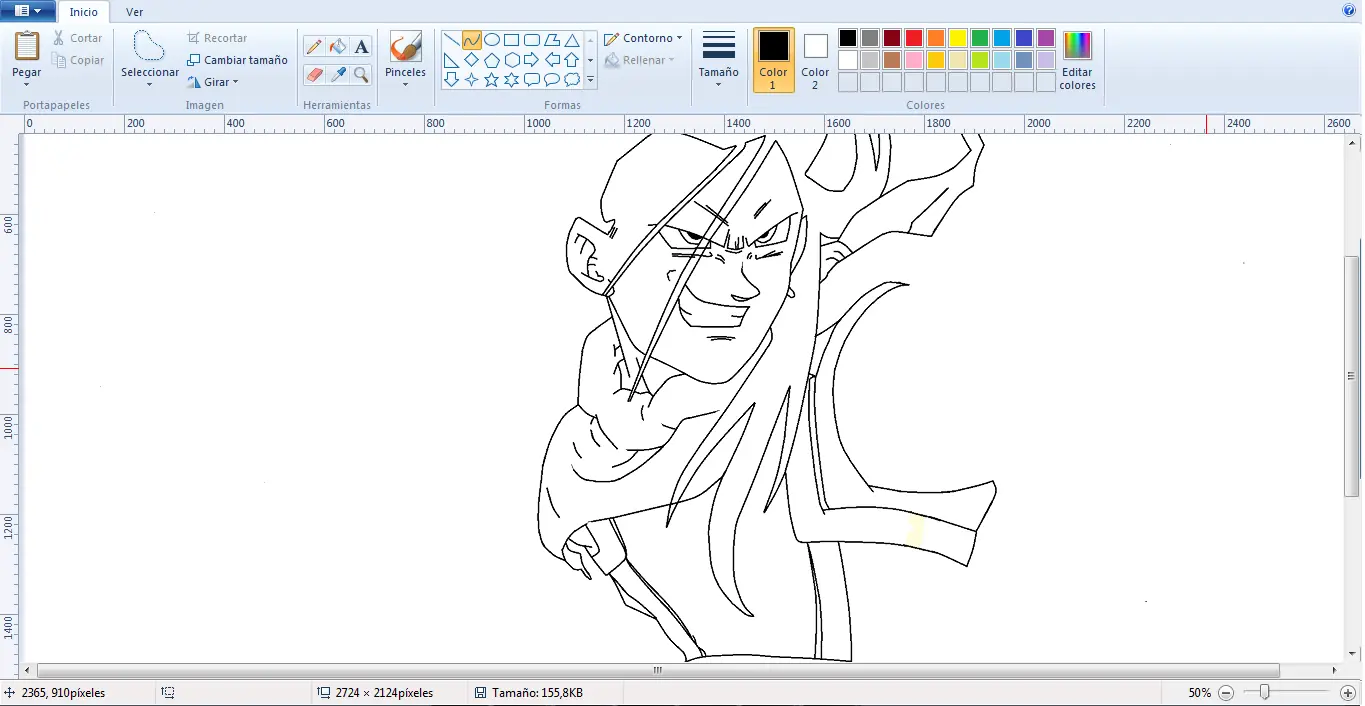Choose the Curve shape
Screen dimensions: 1365x706
click(x=472, y=40)
